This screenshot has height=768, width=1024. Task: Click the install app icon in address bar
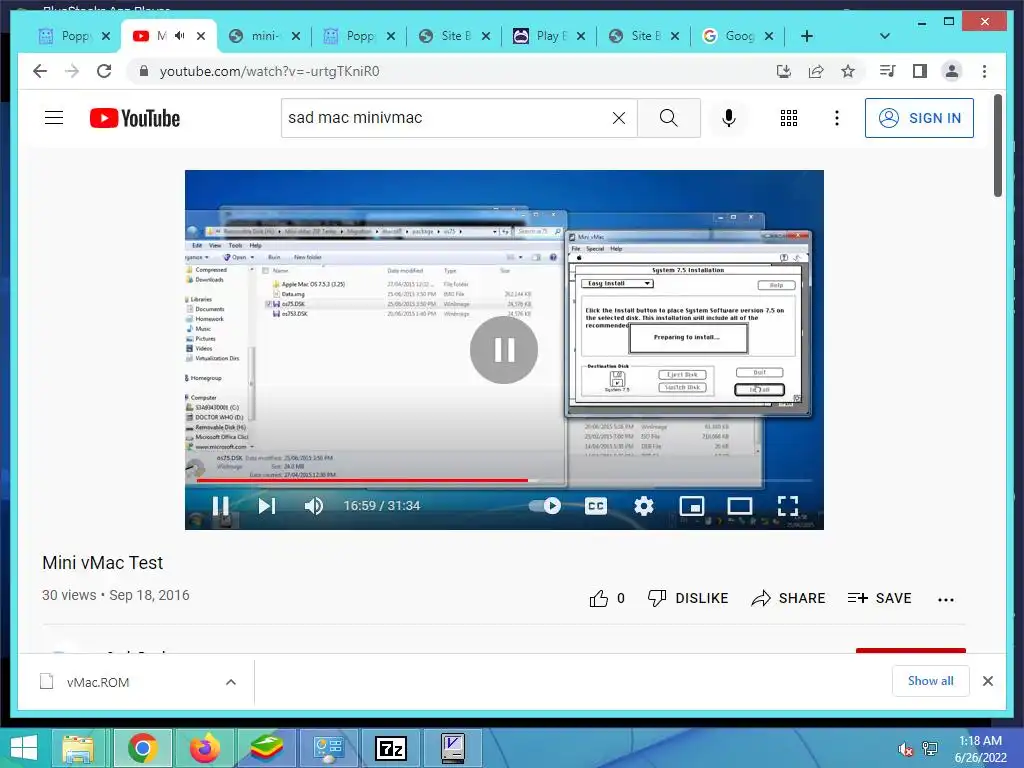point(784,71)
